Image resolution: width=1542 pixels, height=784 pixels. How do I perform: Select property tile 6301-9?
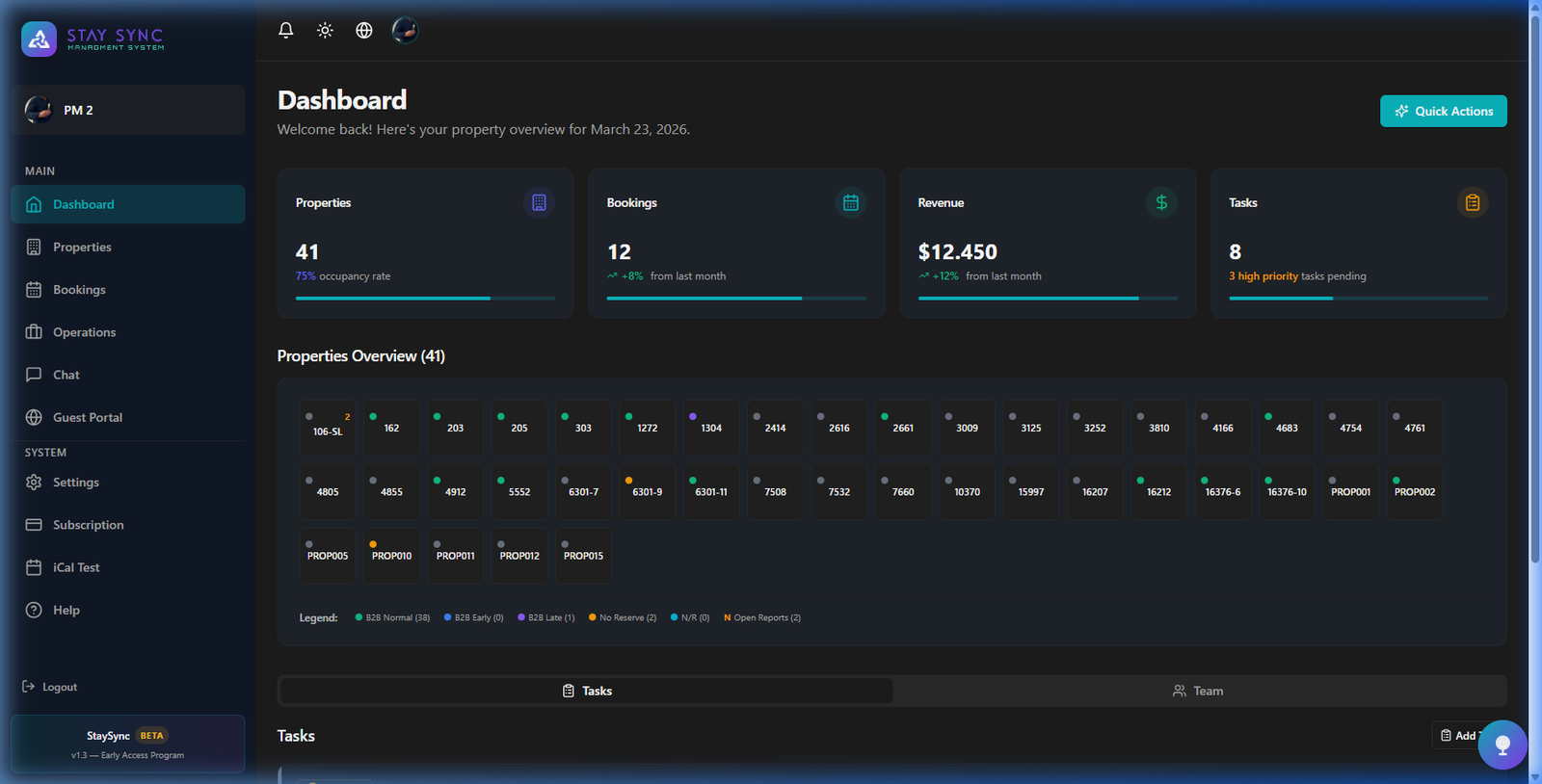(x=648, y=491)
